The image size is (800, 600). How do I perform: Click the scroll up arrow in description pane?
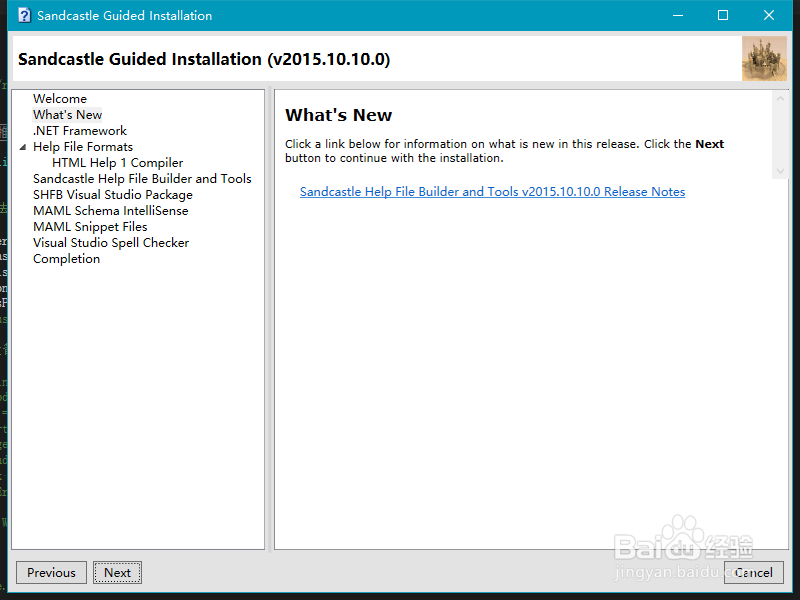[780, 98]
